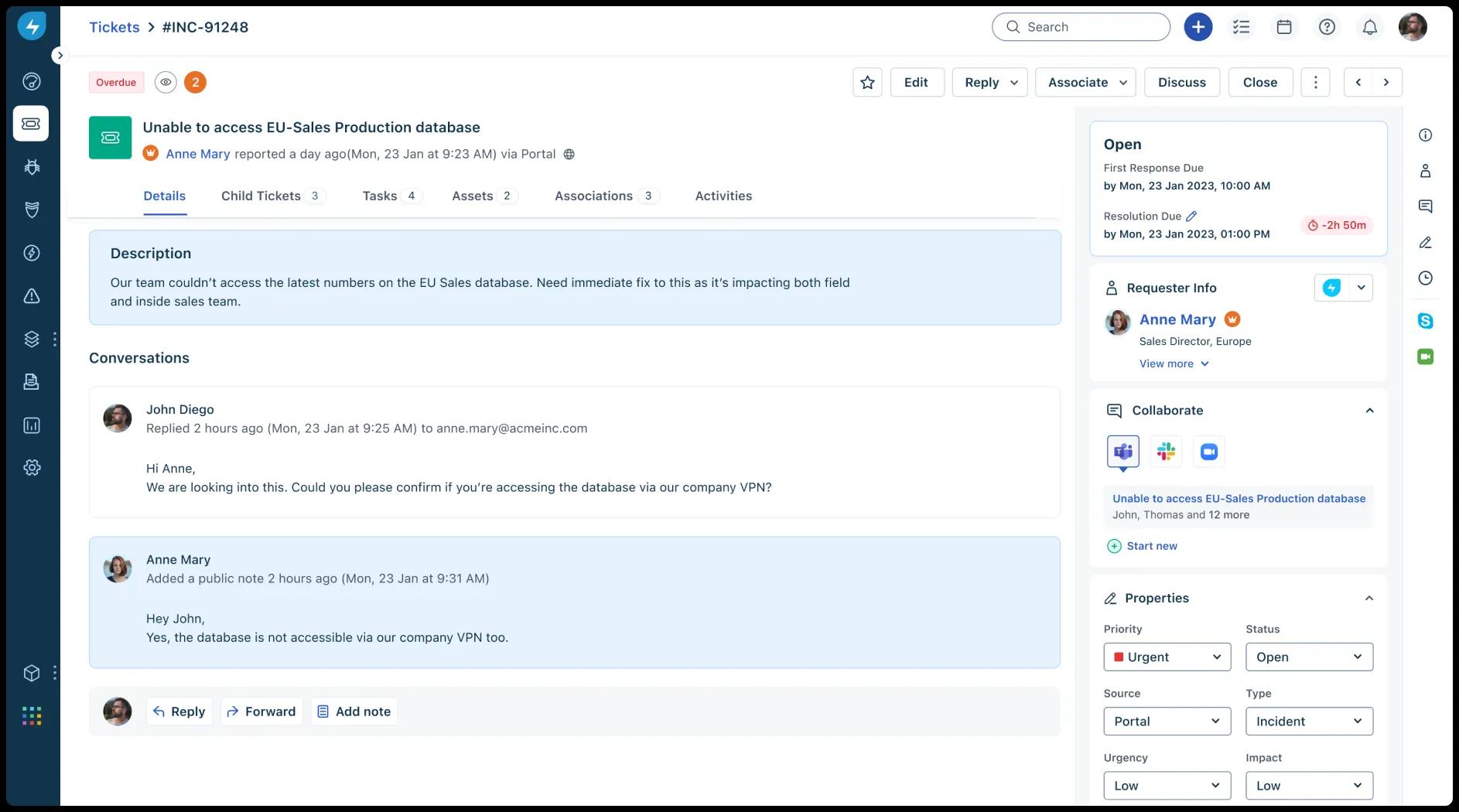
Task: Collapse the Properties section
Action: [1369, 599]
